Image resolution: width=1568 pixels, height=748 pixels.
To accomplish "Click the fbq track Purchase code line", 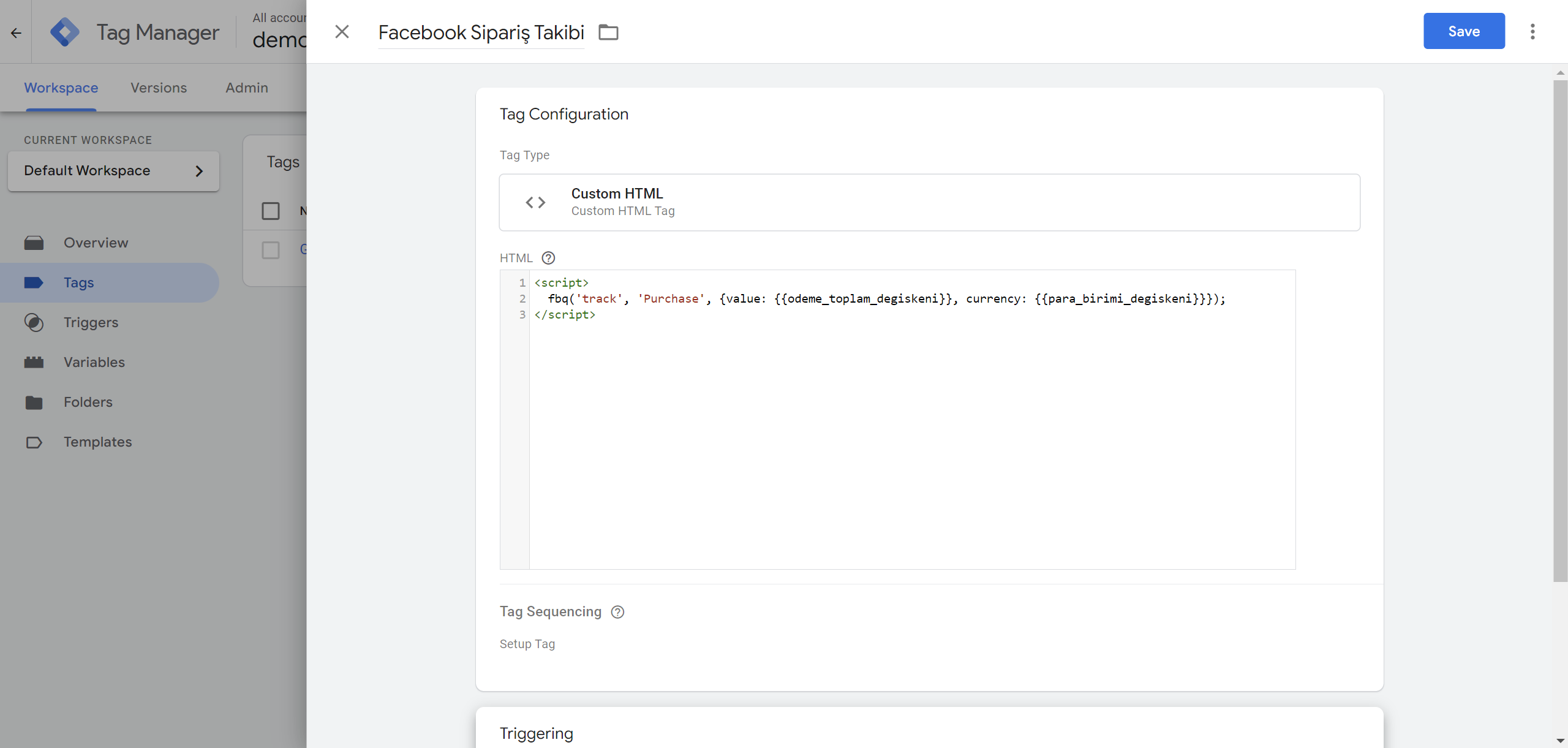I will (x=886, y=298).
